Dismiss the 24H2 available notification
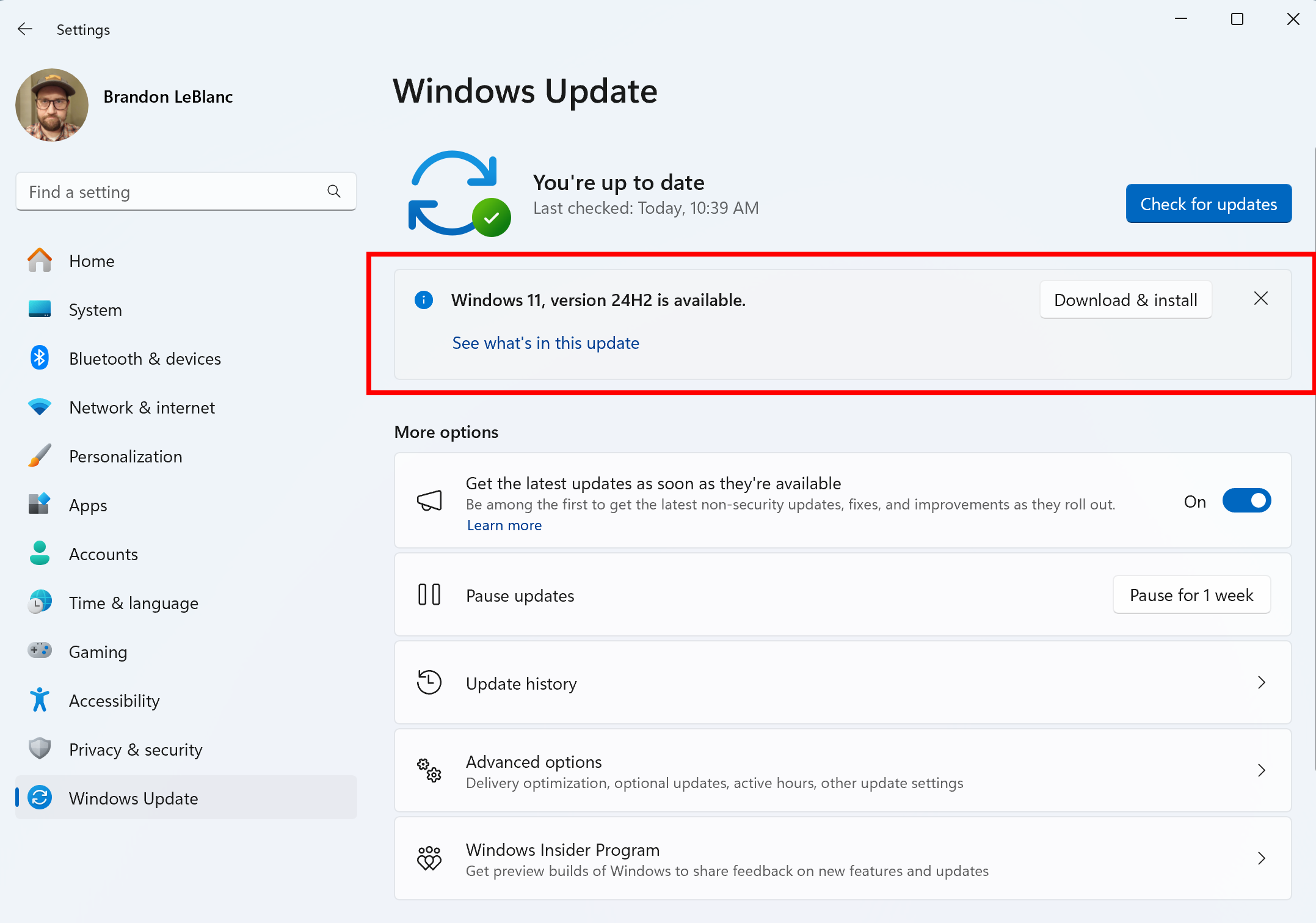Viewport: 1316px width, 923px height. pyautogui.click(x=1261, y=299)
